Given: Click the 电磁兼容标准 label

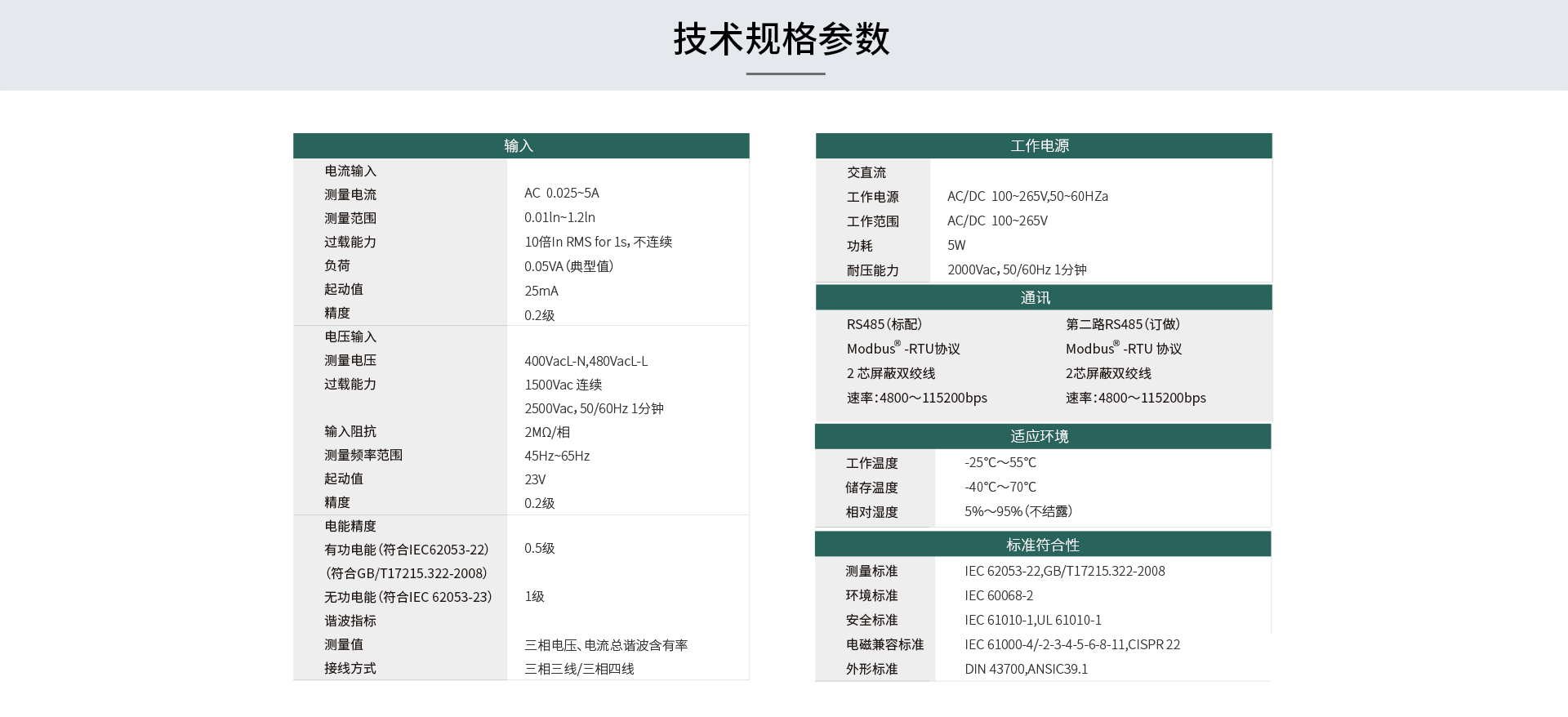Looking at the screenshot, I should pyautogui.click(x=885, y=644).
